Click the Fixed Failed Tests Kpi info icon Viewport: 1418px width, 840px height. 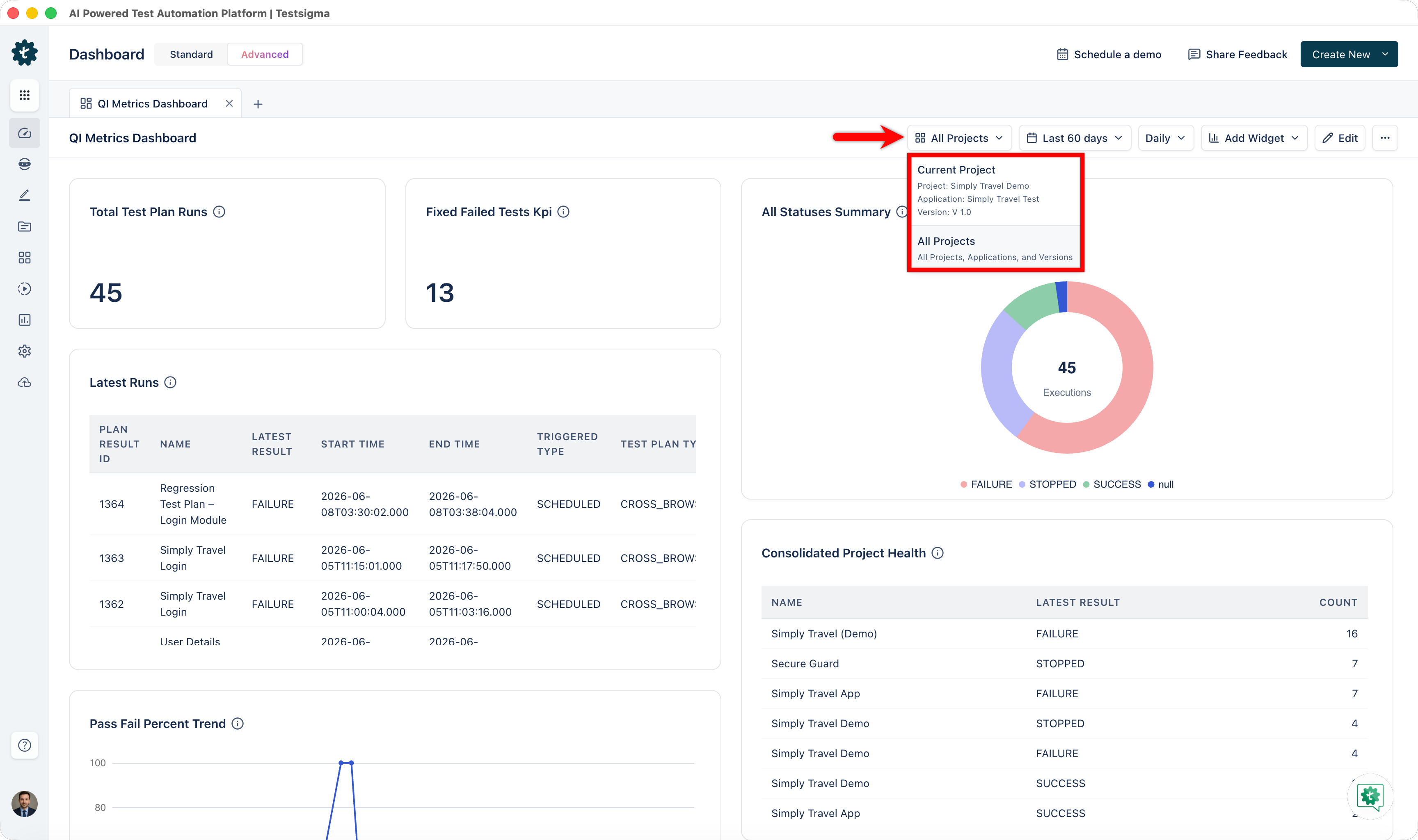click(x=563, y=212)
